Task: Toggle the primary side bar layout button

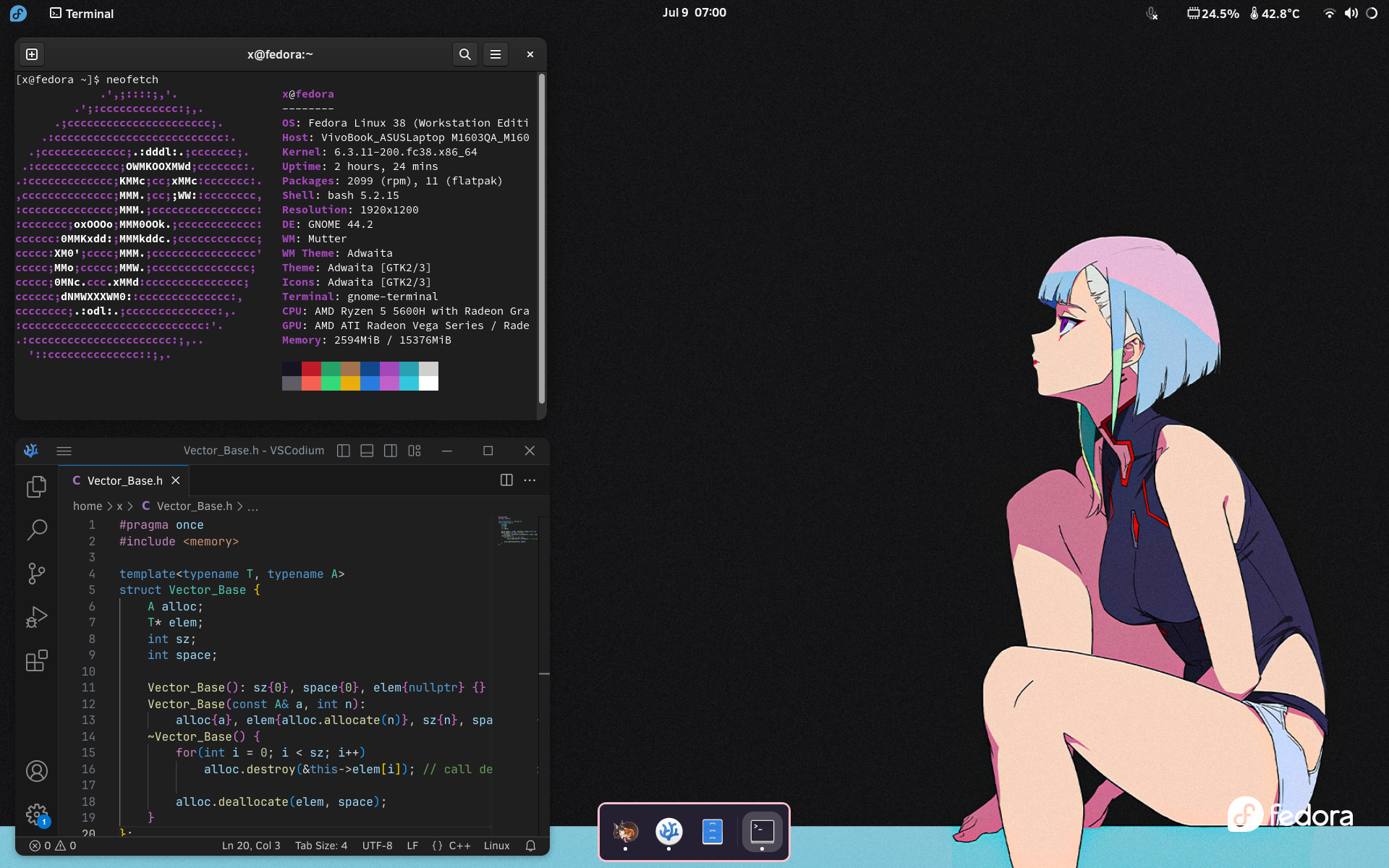Action: point(344,451)
